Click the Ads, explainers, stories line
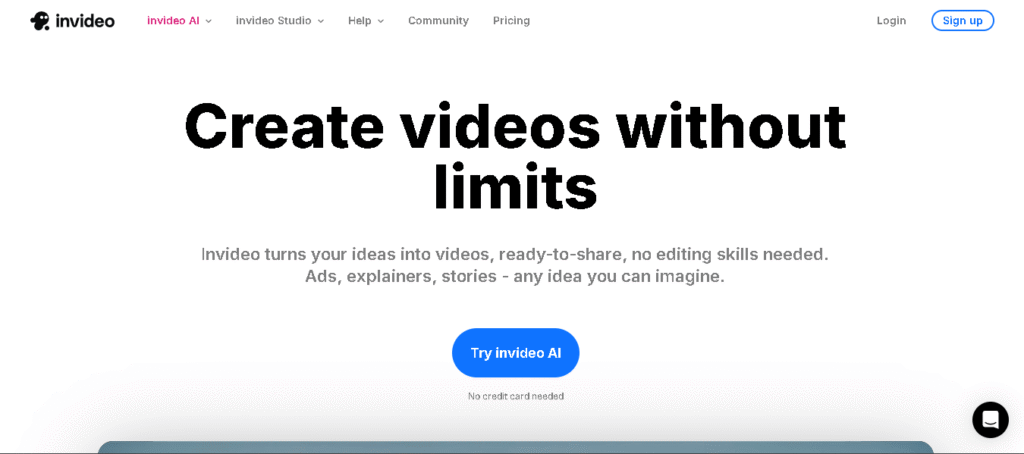The image size is (1024, 454). 515,277
